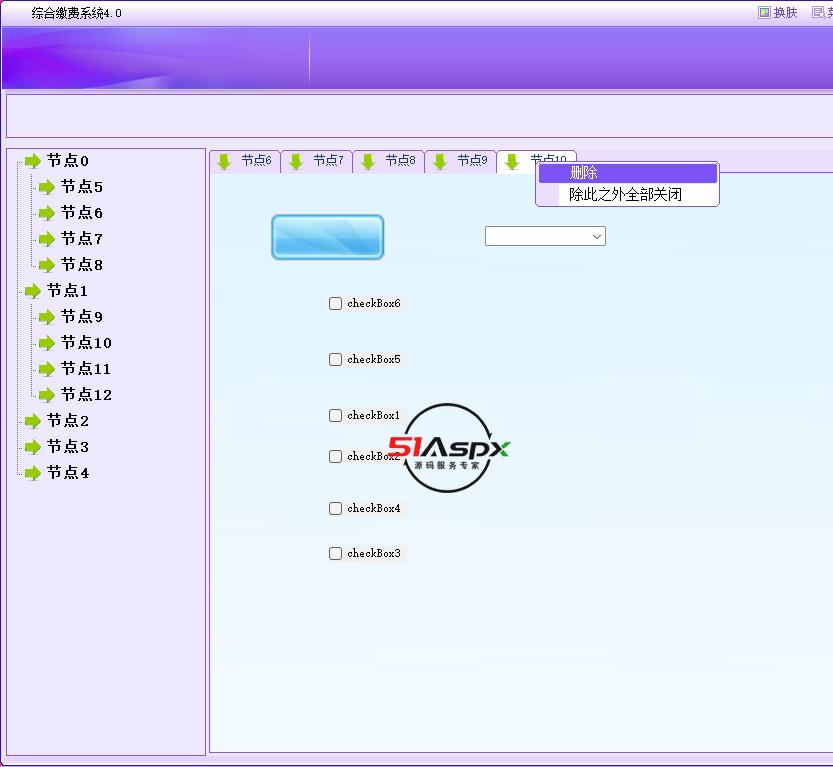This screenshot has height=767, width=833.
Task: Tick the checkBox5 checkbox
Action: pos(335,360)
